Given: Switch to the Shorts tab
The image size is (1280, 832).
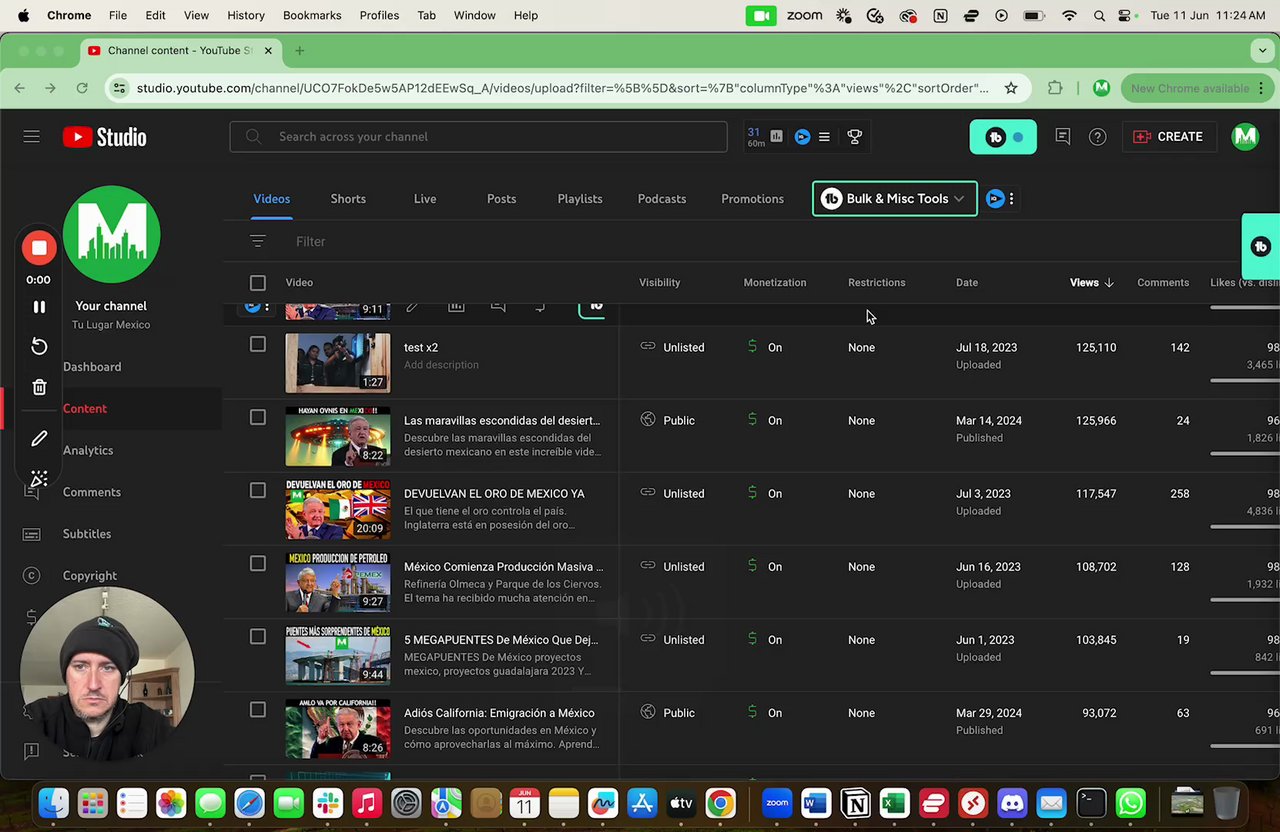Looking at the screenshot, I should (x=348, y=199).
